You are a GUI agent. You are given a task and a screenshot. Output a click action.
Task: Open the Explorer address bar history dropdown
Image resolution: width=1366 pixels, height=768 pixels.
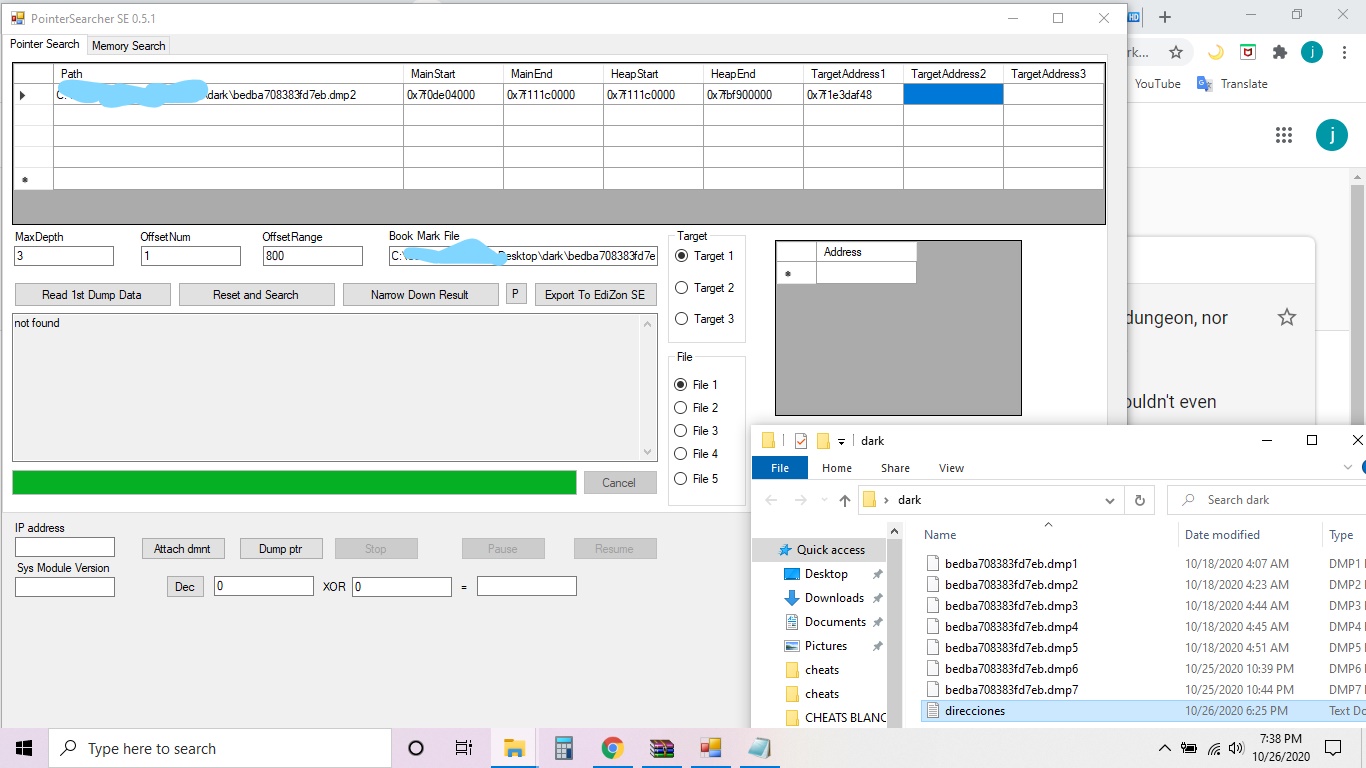(1110, 500)
